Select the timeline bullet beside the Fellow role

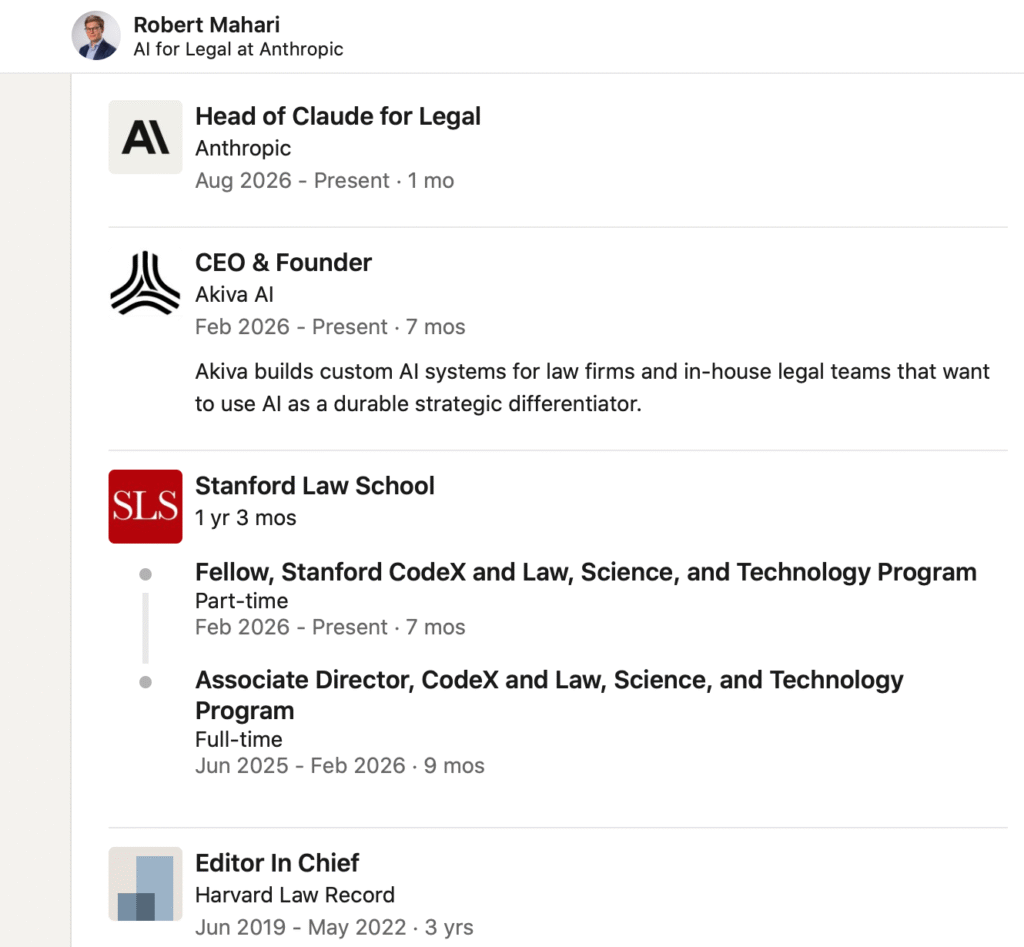point(146,574)
